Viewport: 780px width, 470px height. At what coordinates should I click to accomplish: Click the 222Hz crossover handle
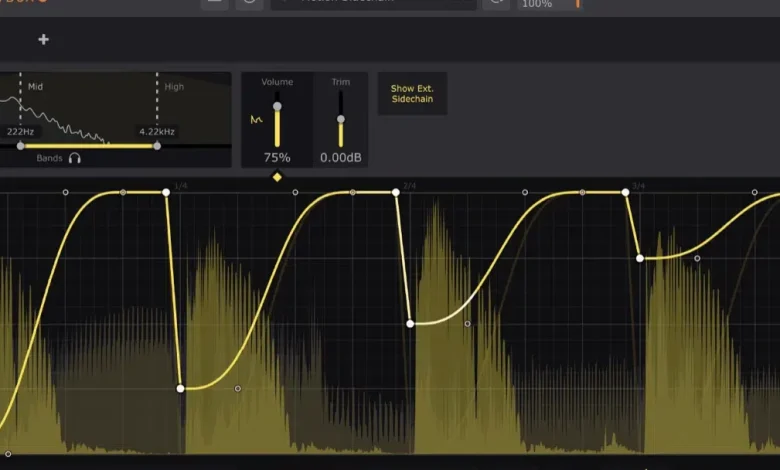tap(20, 146)
